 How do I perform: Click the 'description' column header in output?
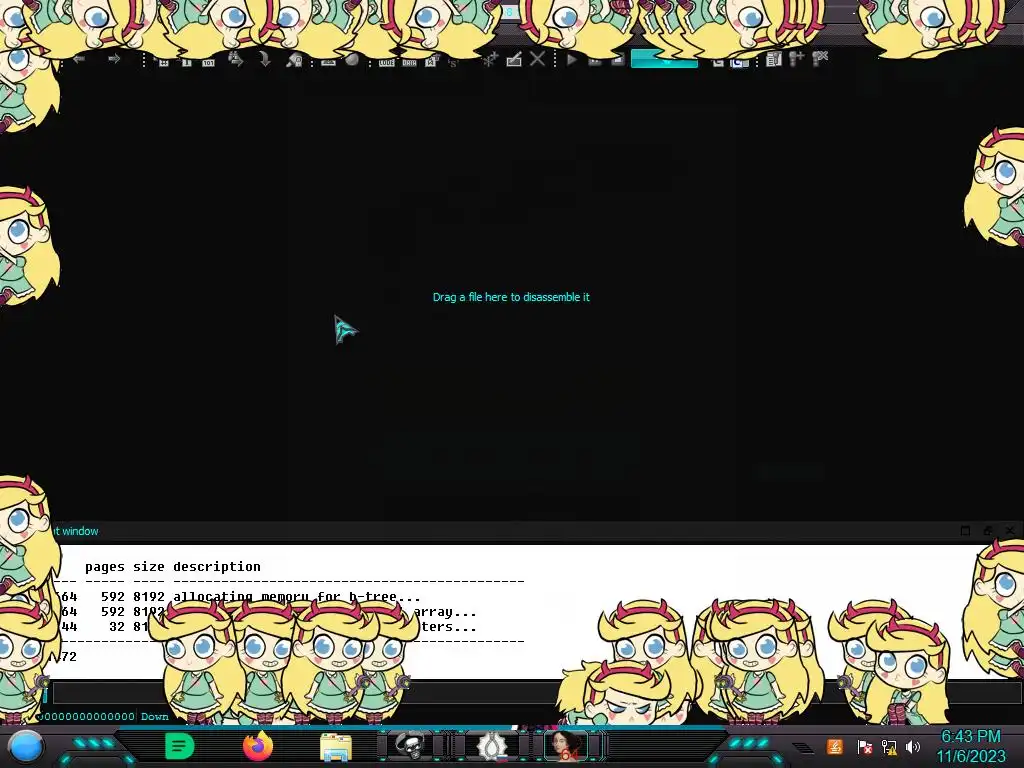click(x=217, y=566)
